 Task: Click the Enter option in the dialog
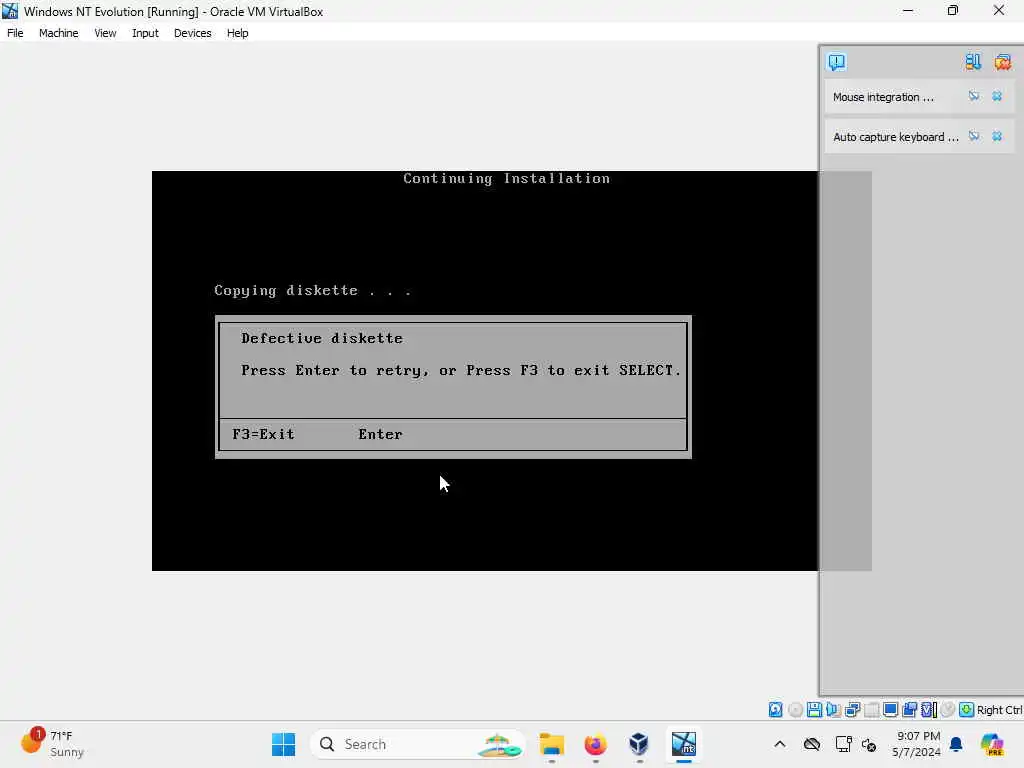[x=380, y=434]
